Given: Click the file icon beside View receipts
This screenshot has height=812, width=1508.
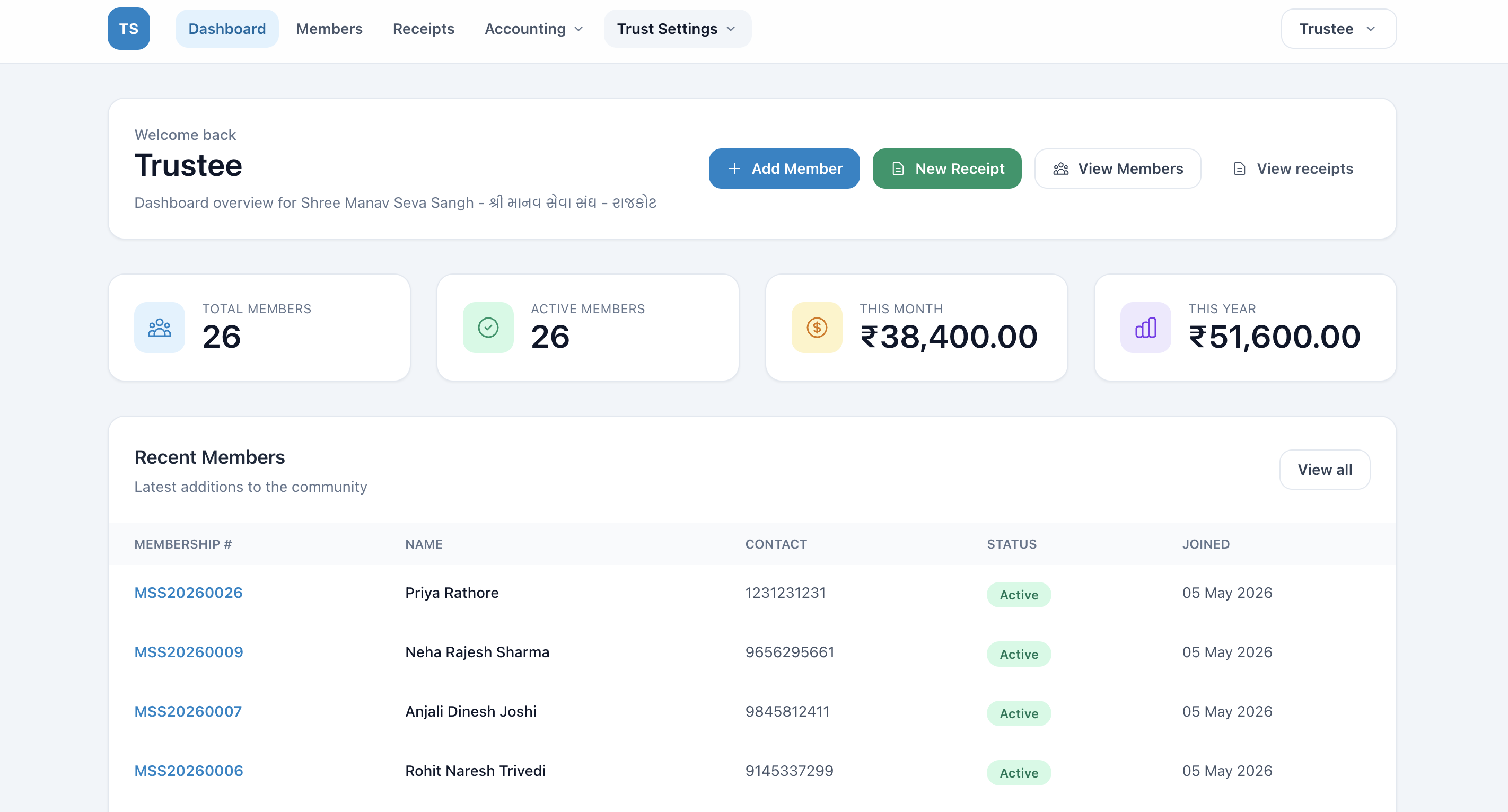Looking at the screenshot, I should (x=1239, y=169).
